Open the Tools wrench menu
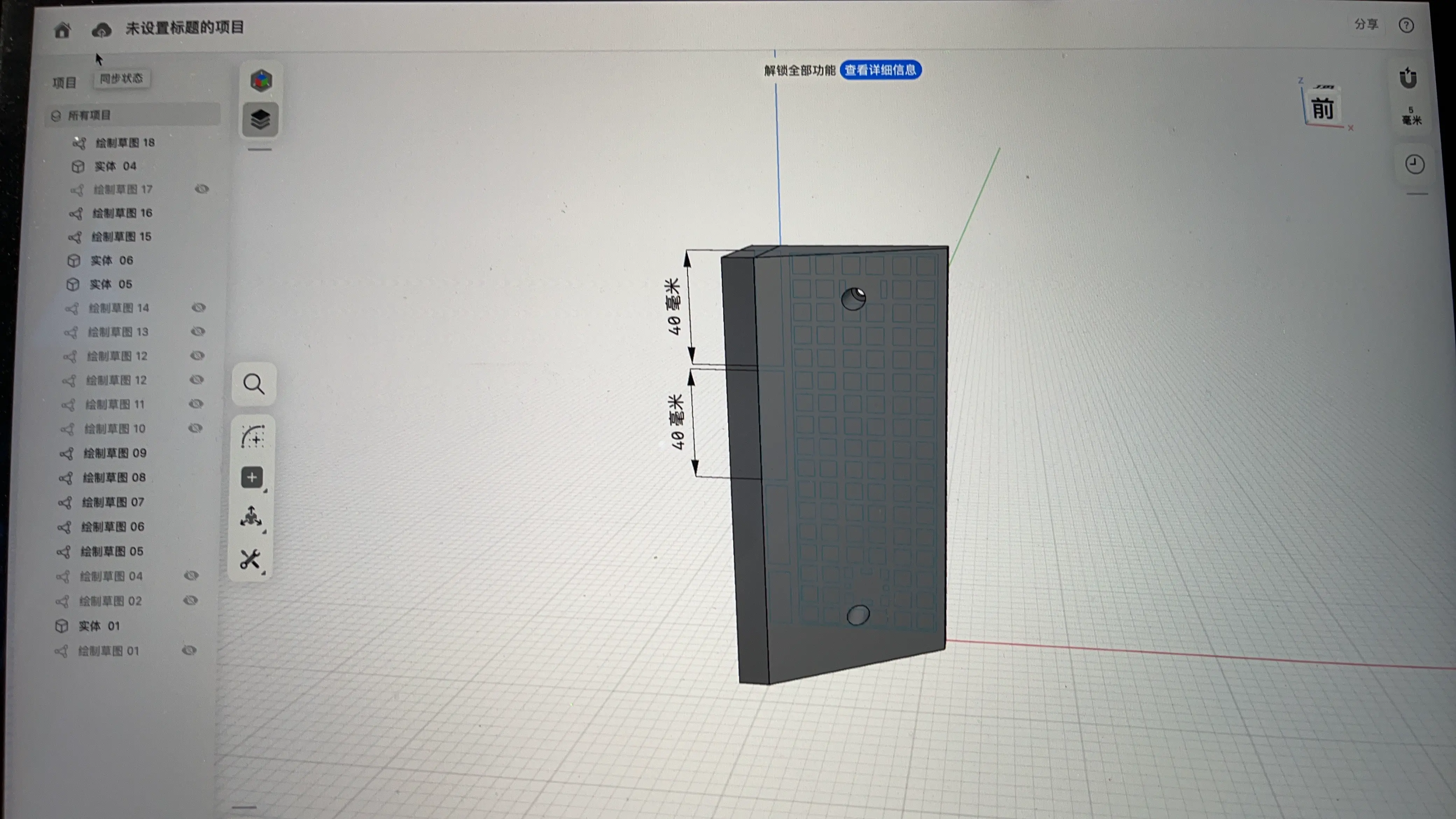 click(x=250, y=560)
